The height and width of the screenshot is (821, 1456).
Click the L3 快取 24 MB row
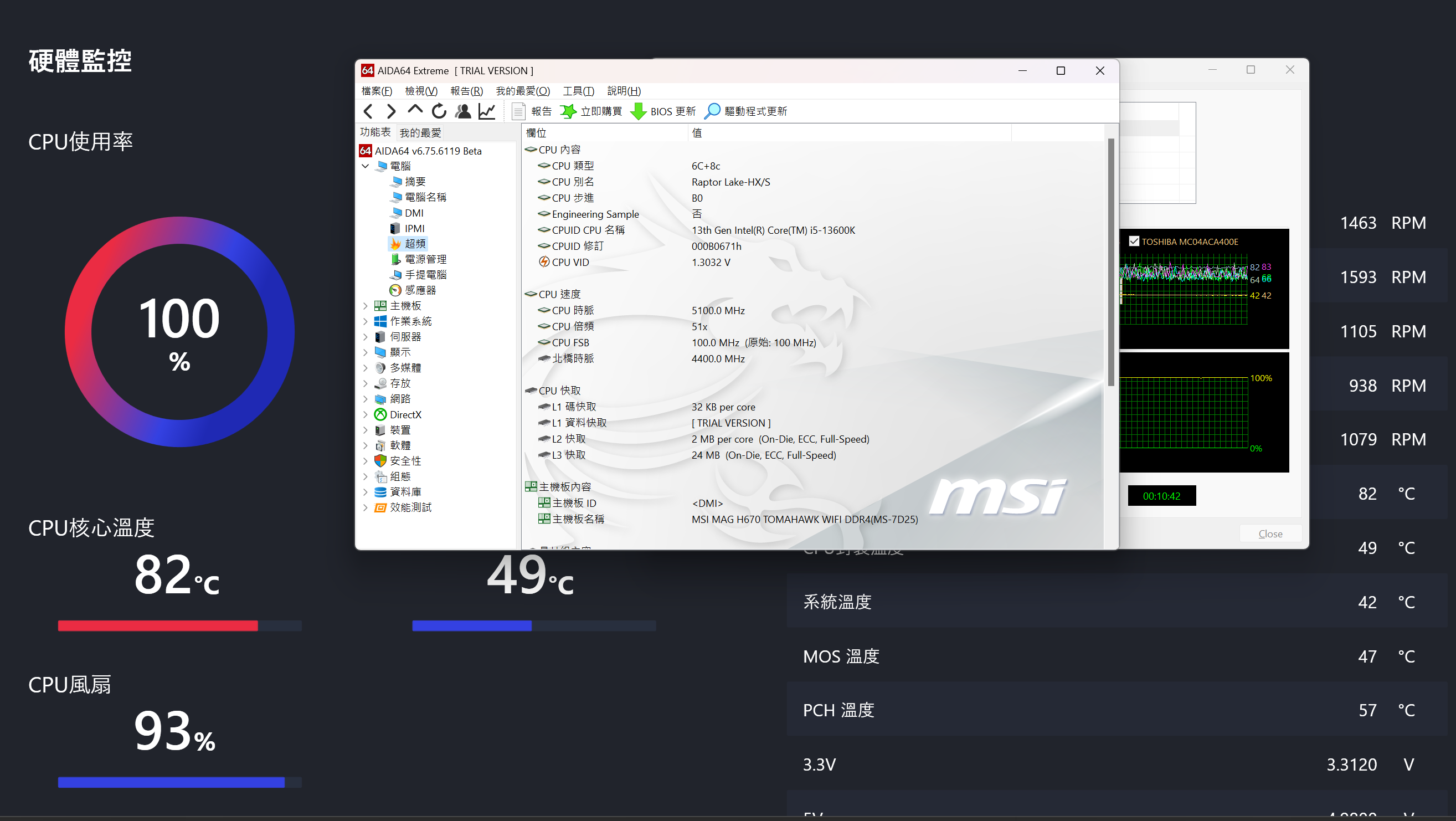pyautogui.click(x=814, y=455)
